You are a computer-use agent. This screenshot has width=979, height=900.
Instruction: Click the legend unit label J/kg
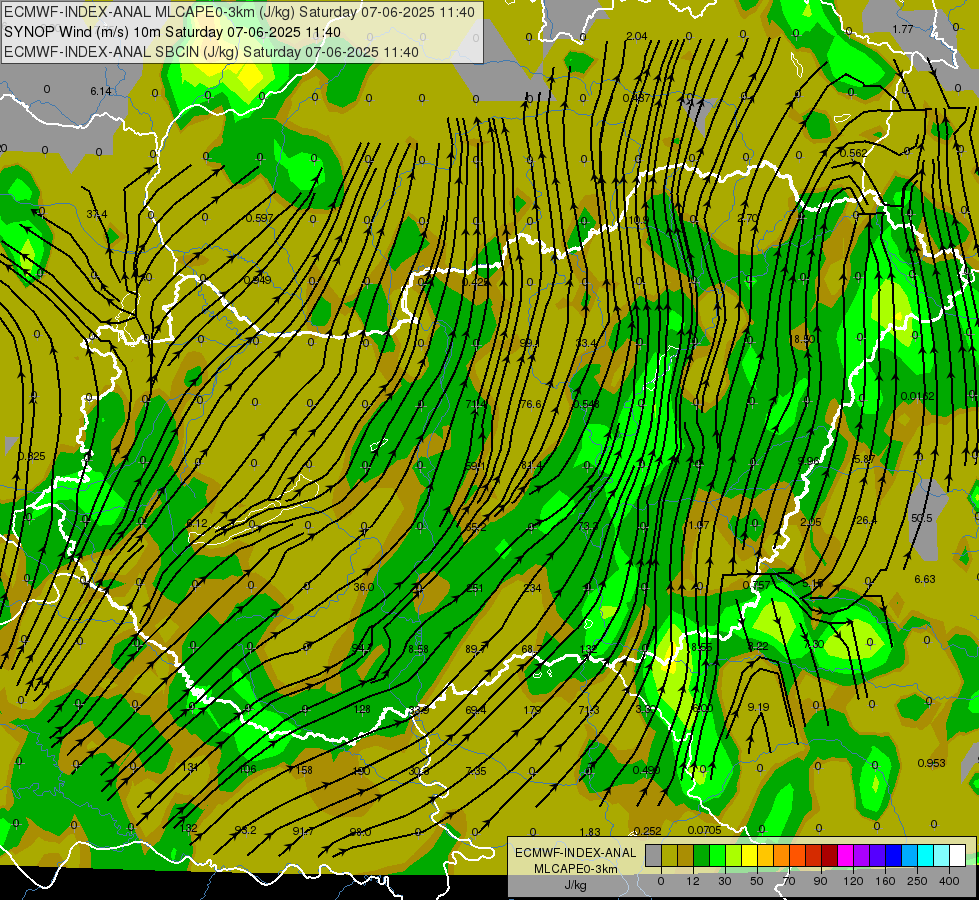[x=575, y=885]
